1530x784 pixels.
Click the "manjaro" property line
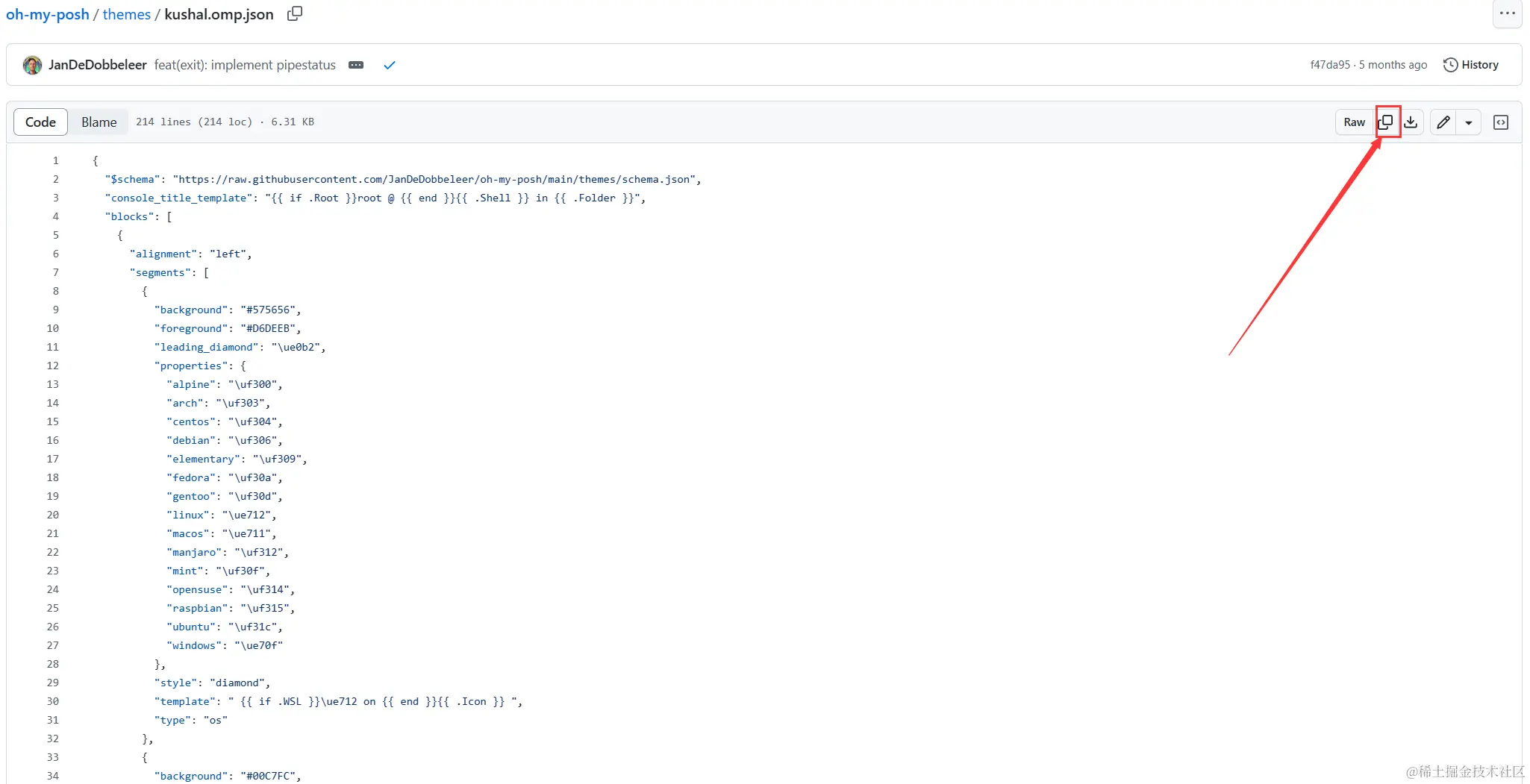(x=228, y=552)
